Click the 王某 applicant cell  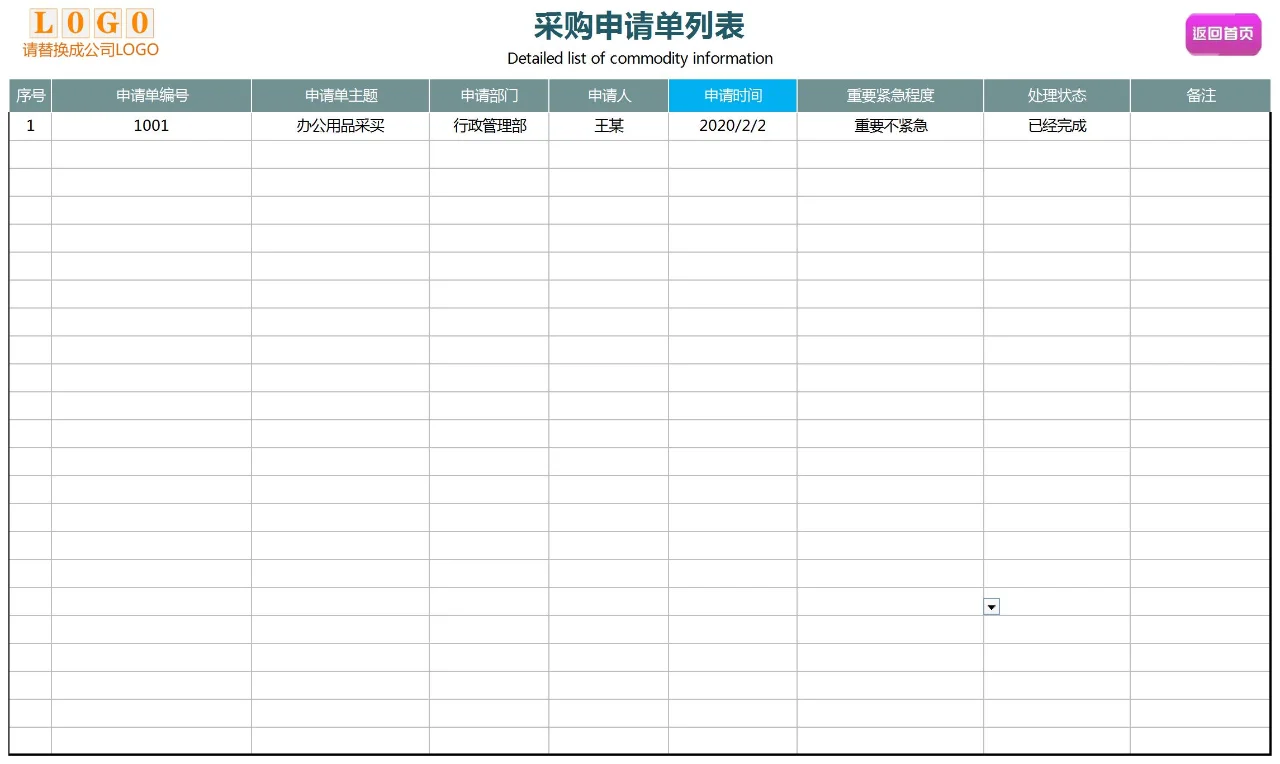609,125
